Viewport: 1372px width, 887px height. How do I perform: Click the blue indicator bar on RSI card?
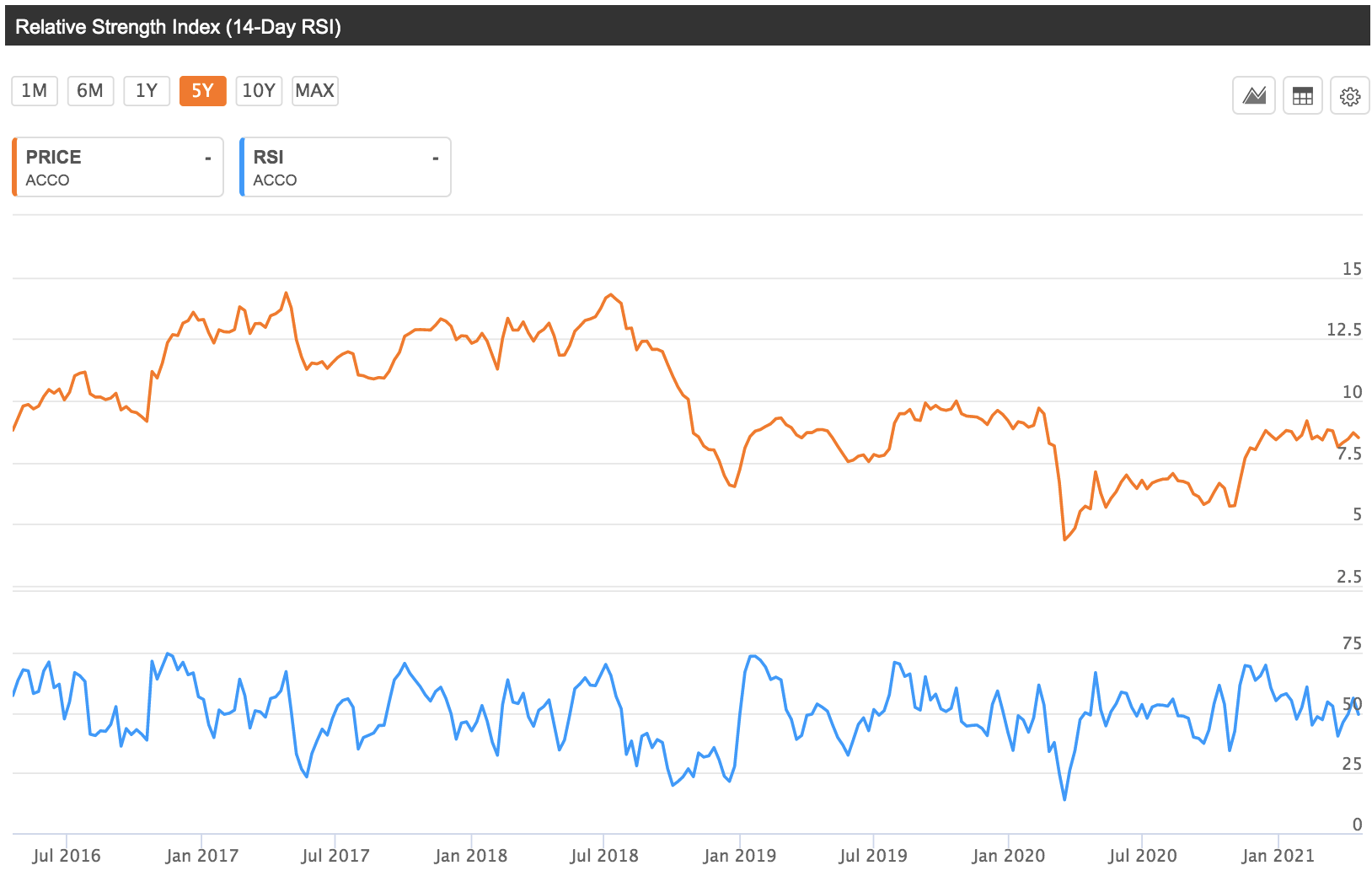tap(243, 167)
